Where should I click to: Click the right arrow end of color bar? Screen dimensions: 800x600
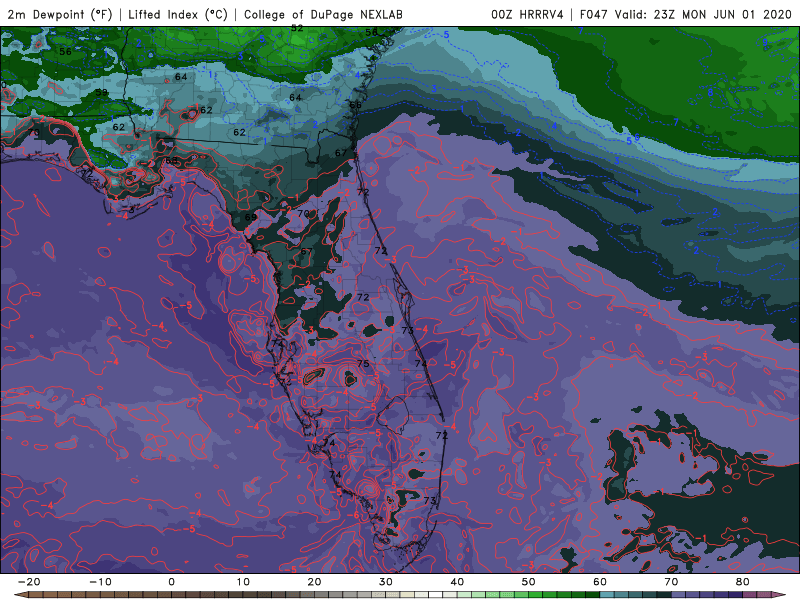point(781,595)
